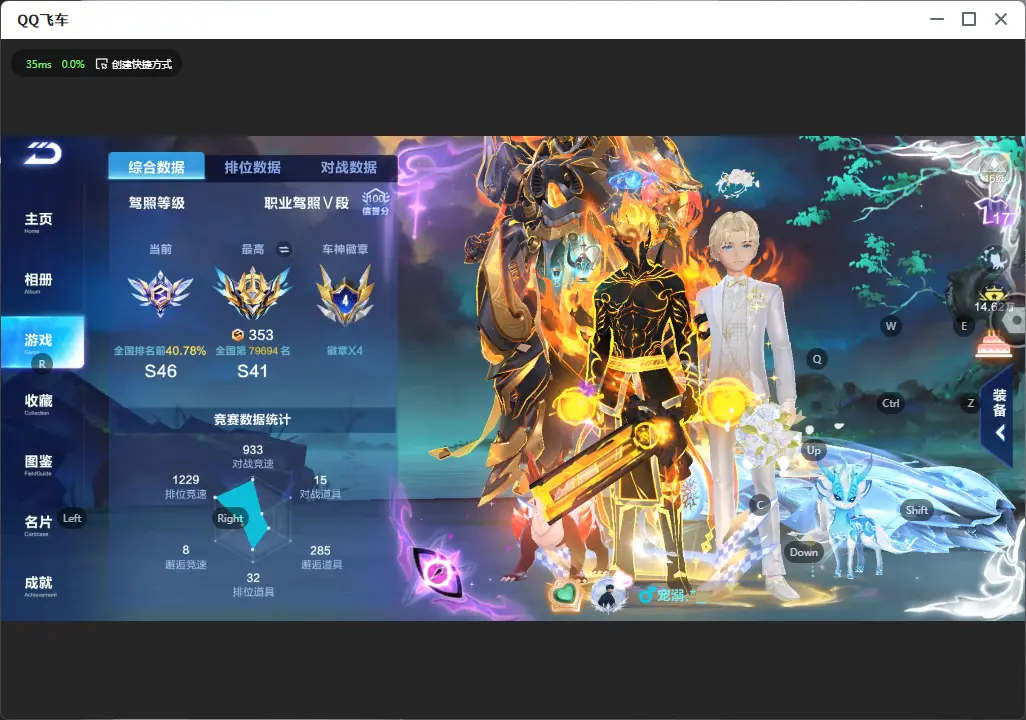Click the Down key overlay button
This screenshot has height=720, width=1026.
tap(804, 552)
